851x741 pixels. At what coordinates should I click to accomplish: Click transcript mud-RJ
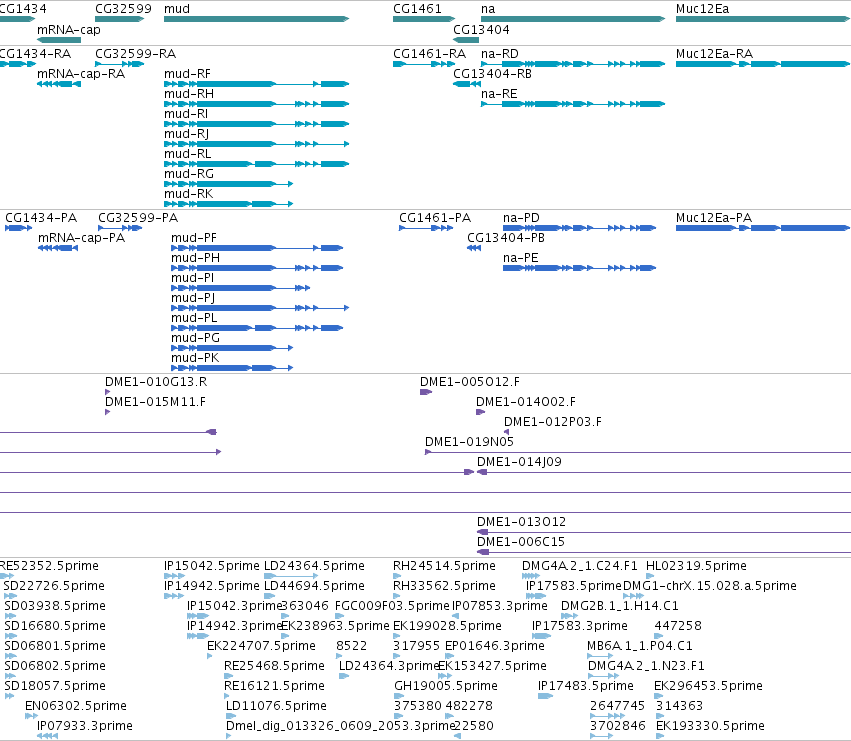pos(256,144)
